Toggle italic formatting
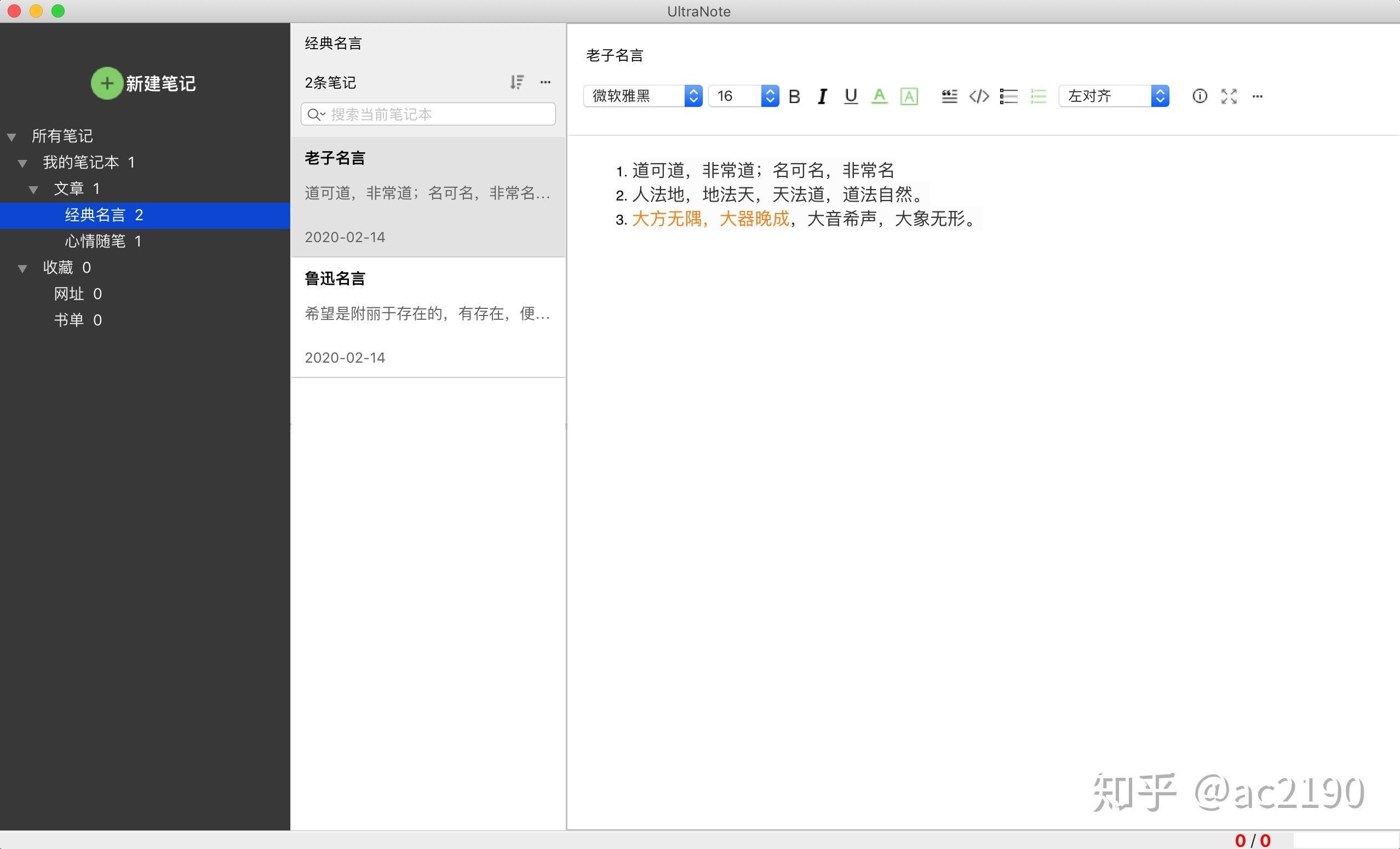 point(822,96)
